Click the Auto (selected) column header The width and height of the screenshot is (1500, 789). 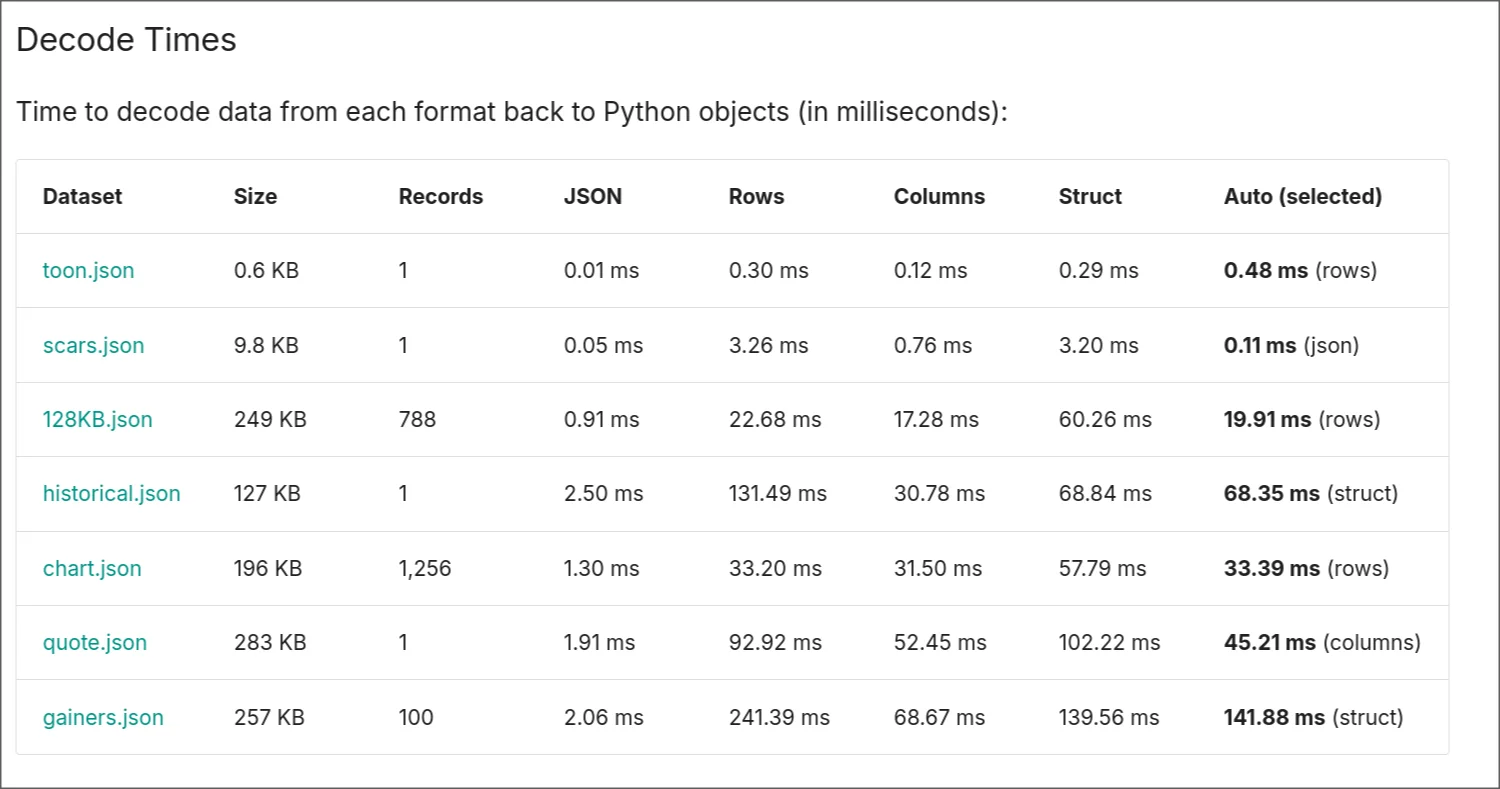tap(1302, 197)
